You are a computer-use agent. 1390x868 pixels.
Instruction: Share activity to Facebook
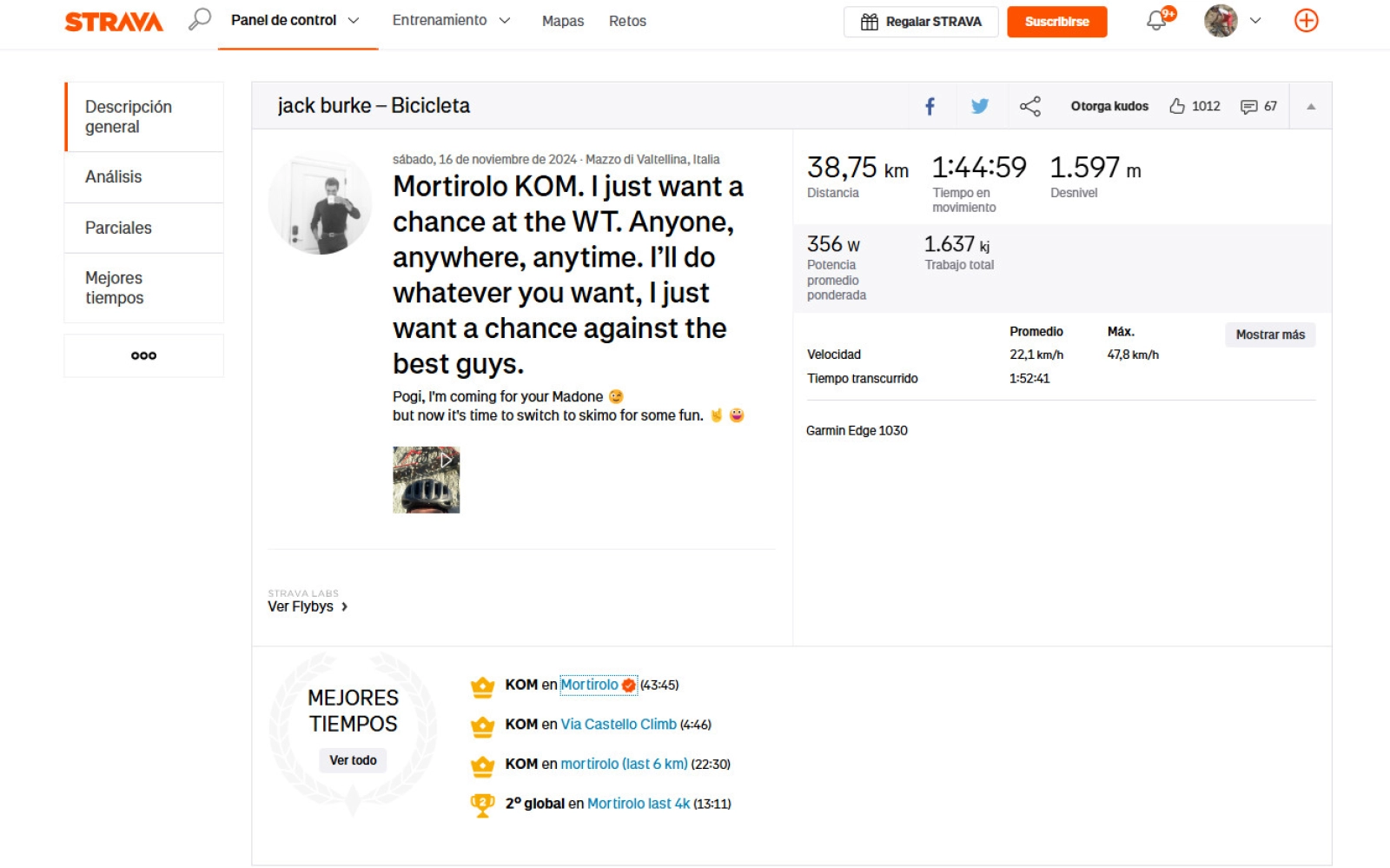coord(930,106)
